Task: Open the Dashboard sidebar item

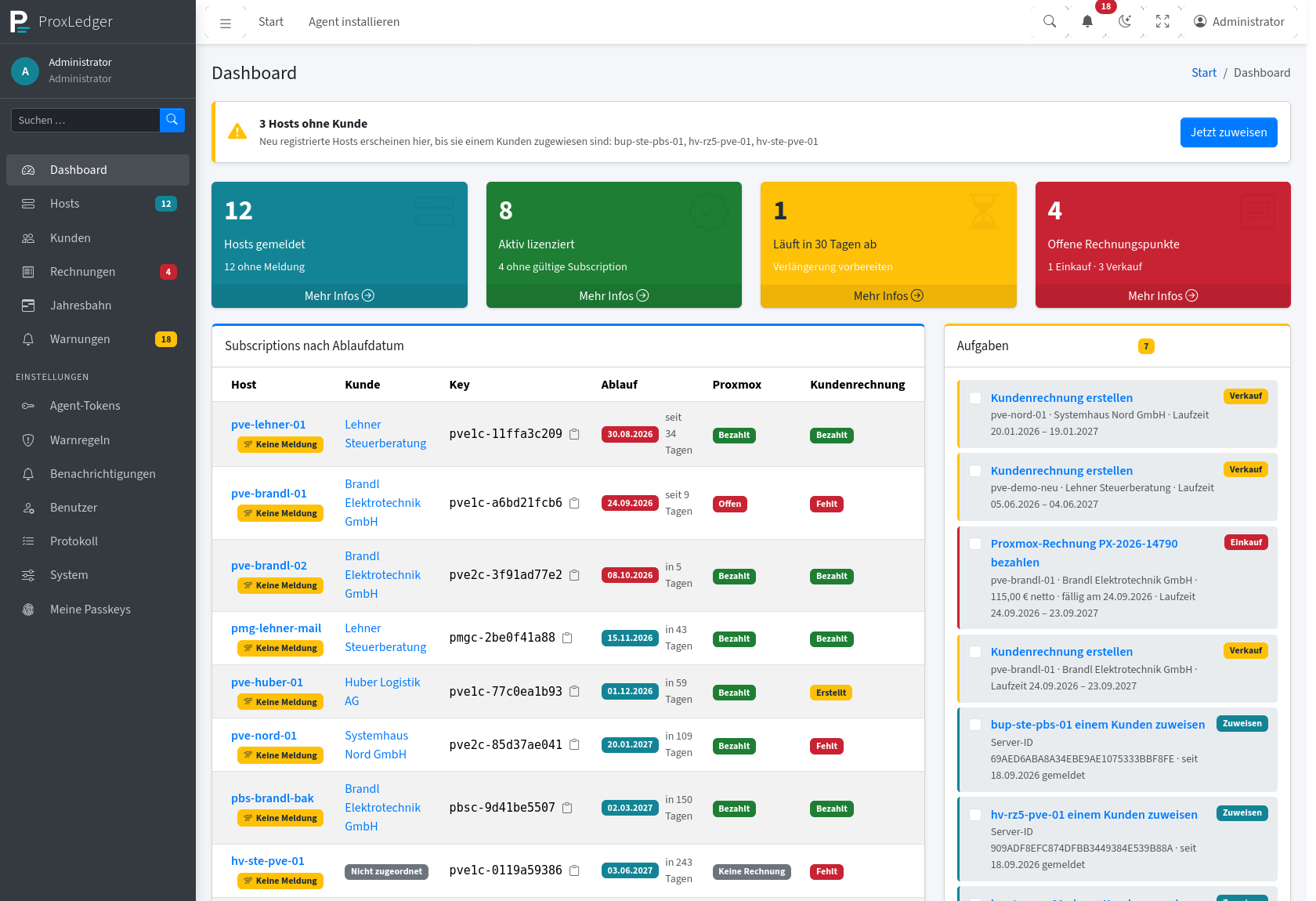Action: point(98,170)
